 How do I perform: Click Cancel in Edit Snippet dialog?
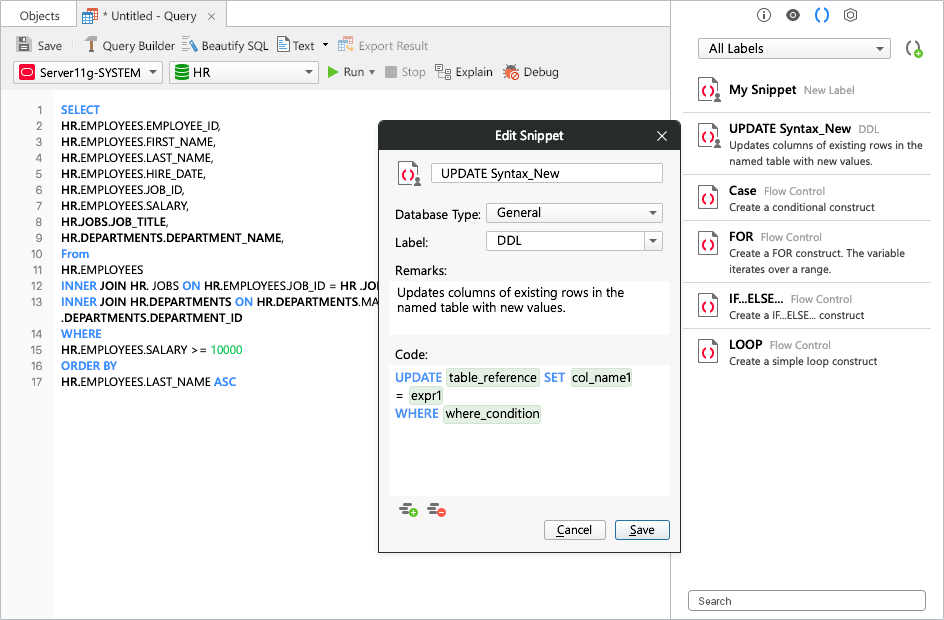pos(574,530)
